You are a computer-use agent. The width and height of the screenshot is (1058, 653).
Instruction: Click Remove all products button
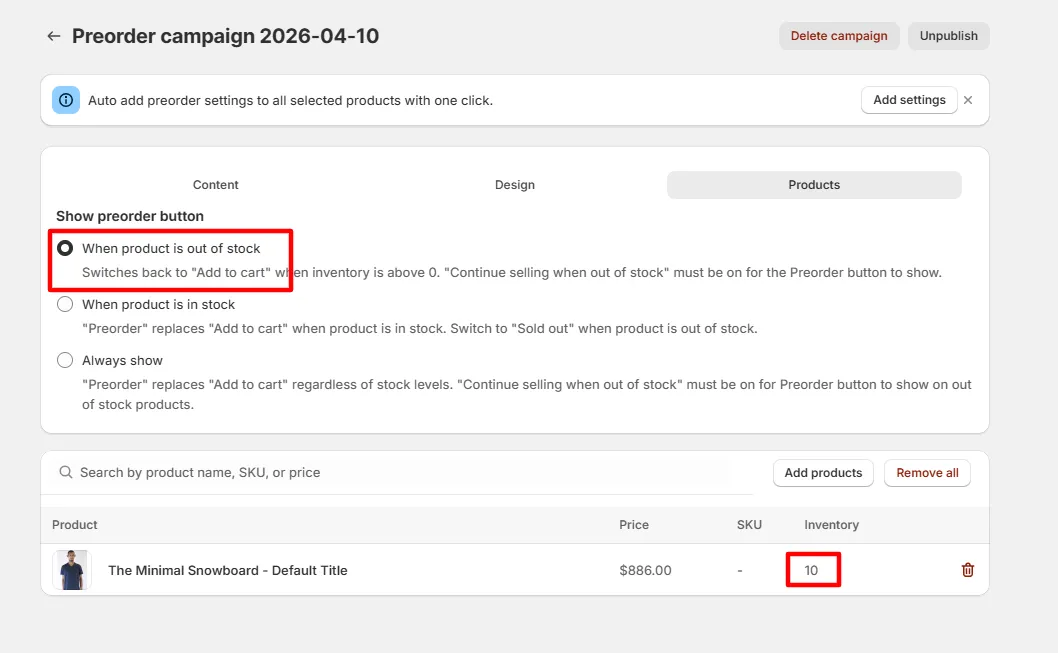pos(927,473)
